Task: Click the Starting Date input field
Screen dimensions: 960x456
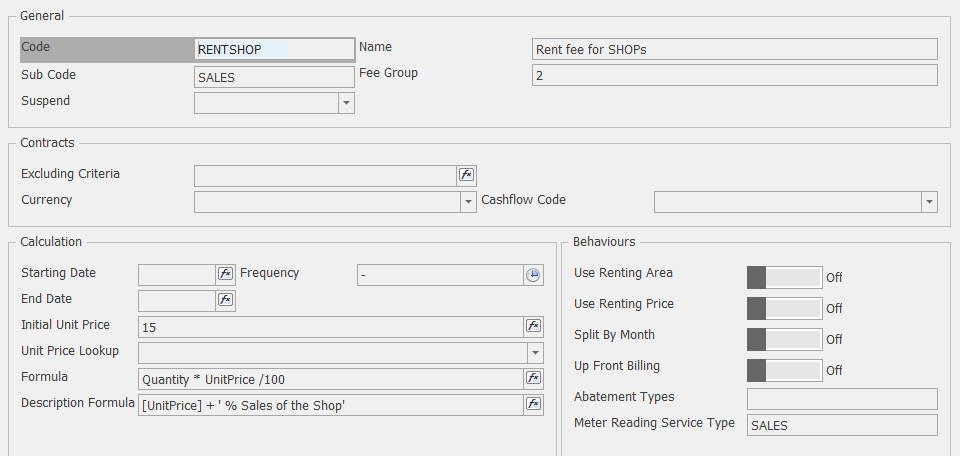Action: tap(177, 275)
